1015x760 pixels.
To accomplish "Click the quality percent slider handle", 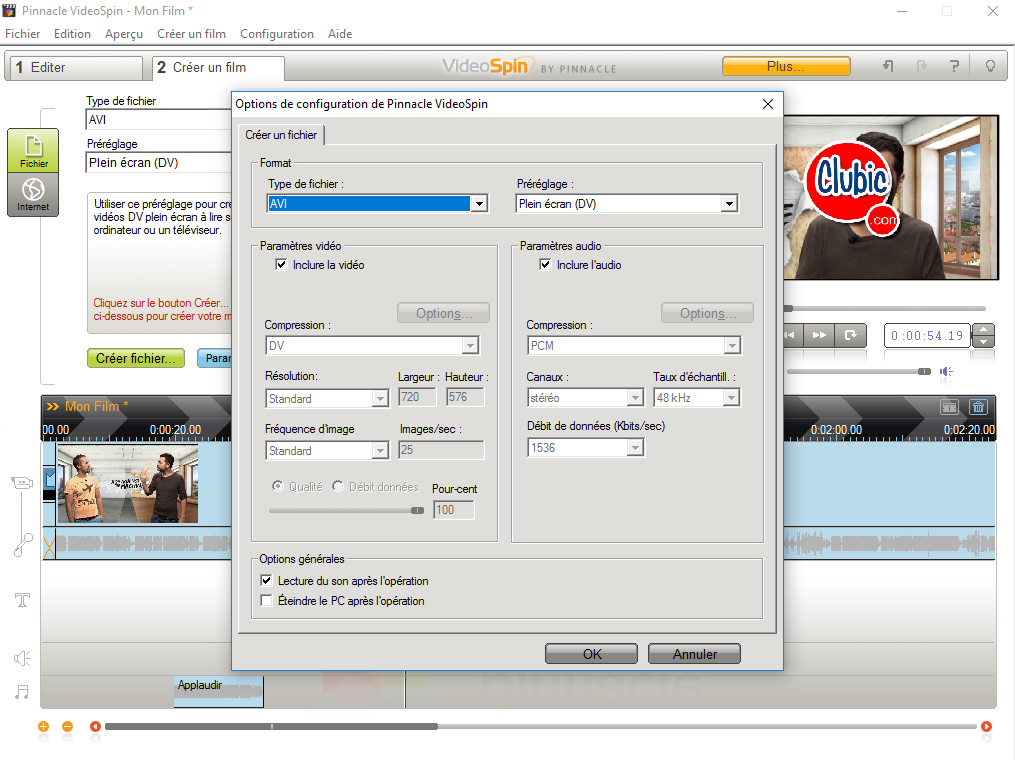I will coord(418,510).
